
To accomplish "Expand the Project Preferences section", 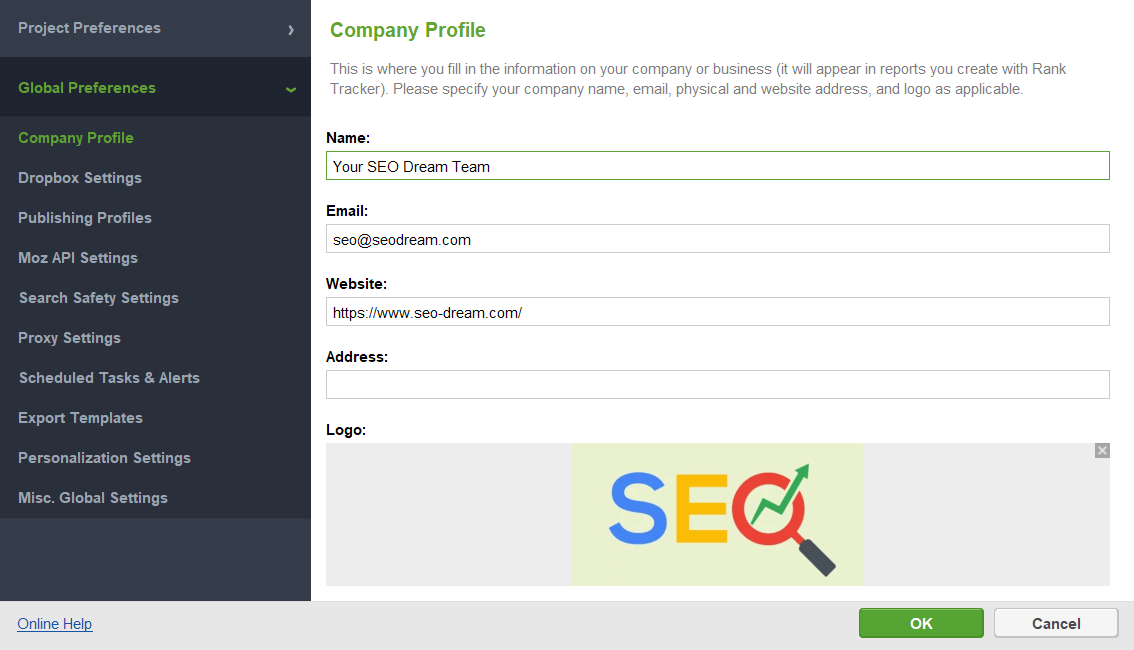I will [89, 27].
